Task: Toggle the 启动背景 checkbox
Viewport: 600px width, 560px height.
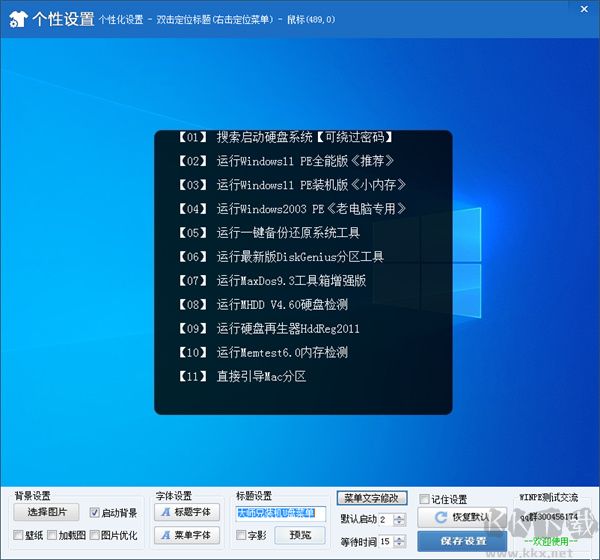Action: (x=94, y=513)
